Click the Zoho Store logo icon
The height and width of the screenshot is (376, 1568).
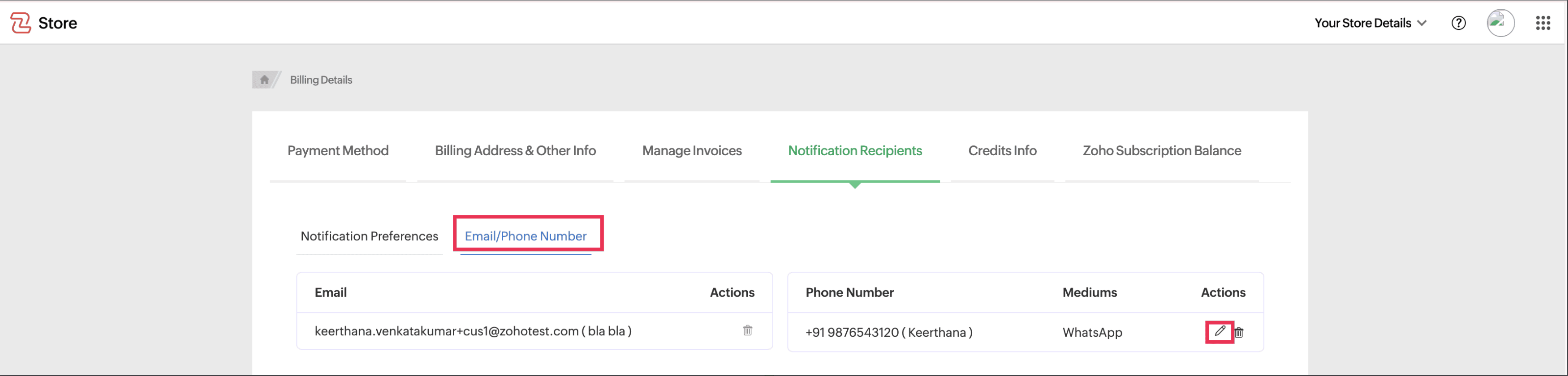[21, 23]
